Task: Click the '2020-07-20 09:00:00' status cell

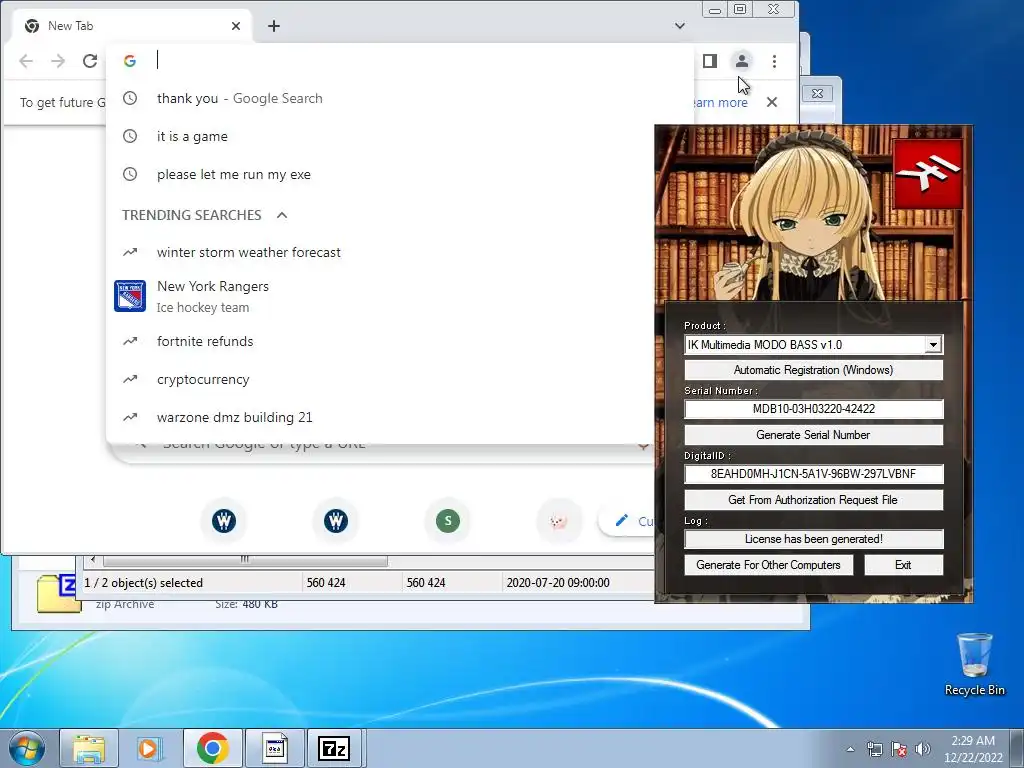Action: pos(558,583)
